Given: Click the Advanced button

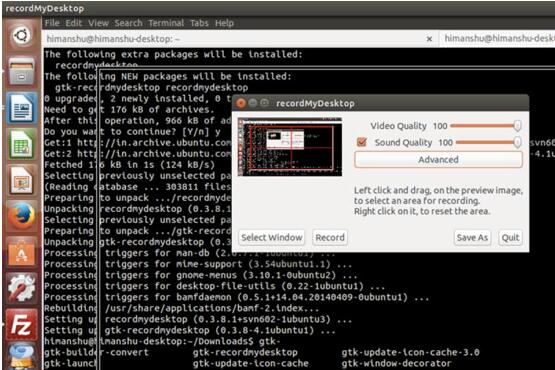Looking at the screenshot, I should tap(438, 160).
